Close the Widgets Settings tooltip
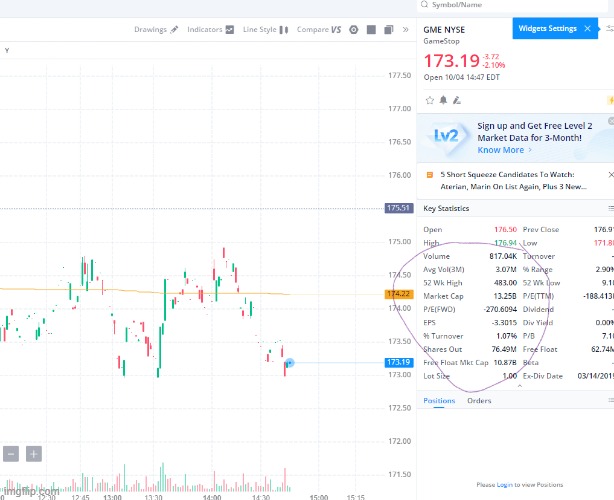The height and width of the screenshot is (500, 614). [587, 28]
